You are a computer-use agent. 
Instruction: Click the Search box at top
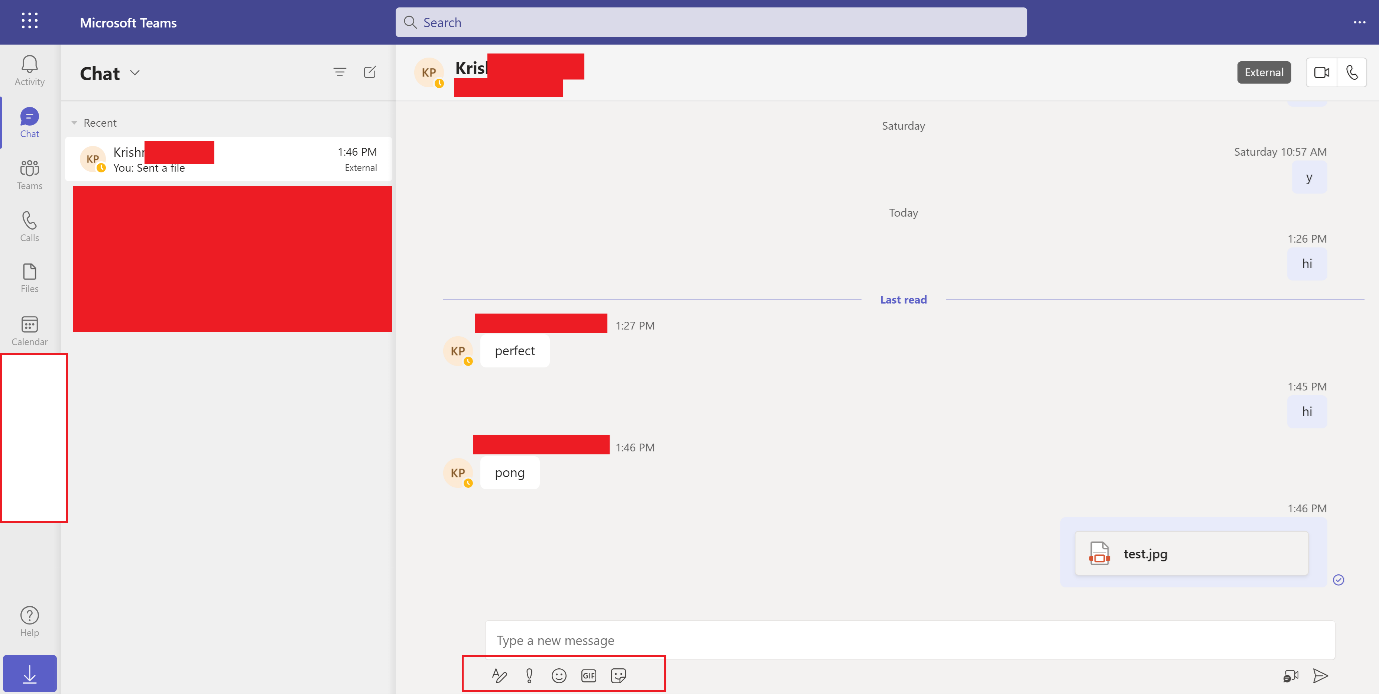(711, 22)
